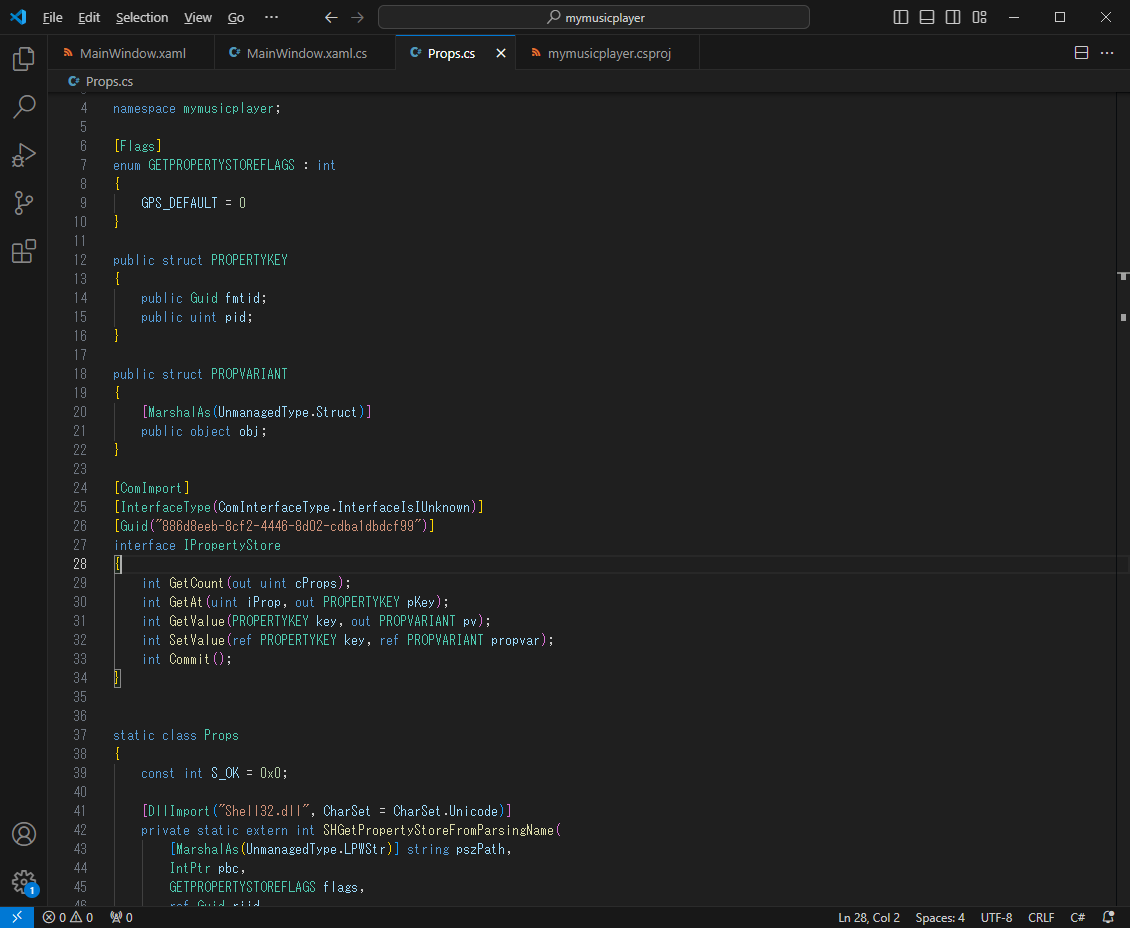Screen dimensions: 1130x928
Task: Click 'GPS_DEFAULT' on line 9
Action: point(179,203)
